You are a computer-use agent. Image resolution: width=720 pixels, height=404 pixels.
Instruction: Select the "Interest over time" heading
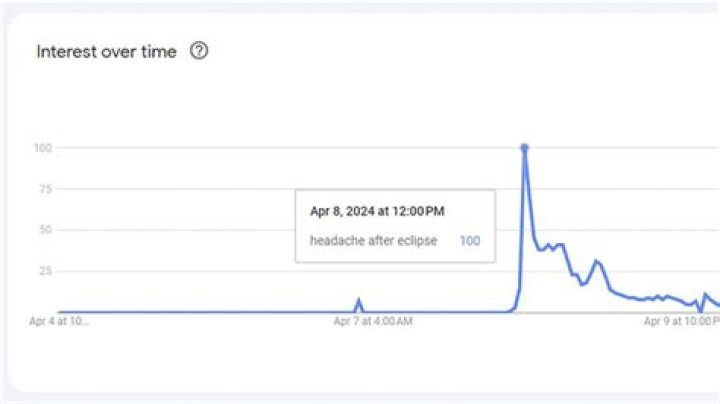click(106, 52)
